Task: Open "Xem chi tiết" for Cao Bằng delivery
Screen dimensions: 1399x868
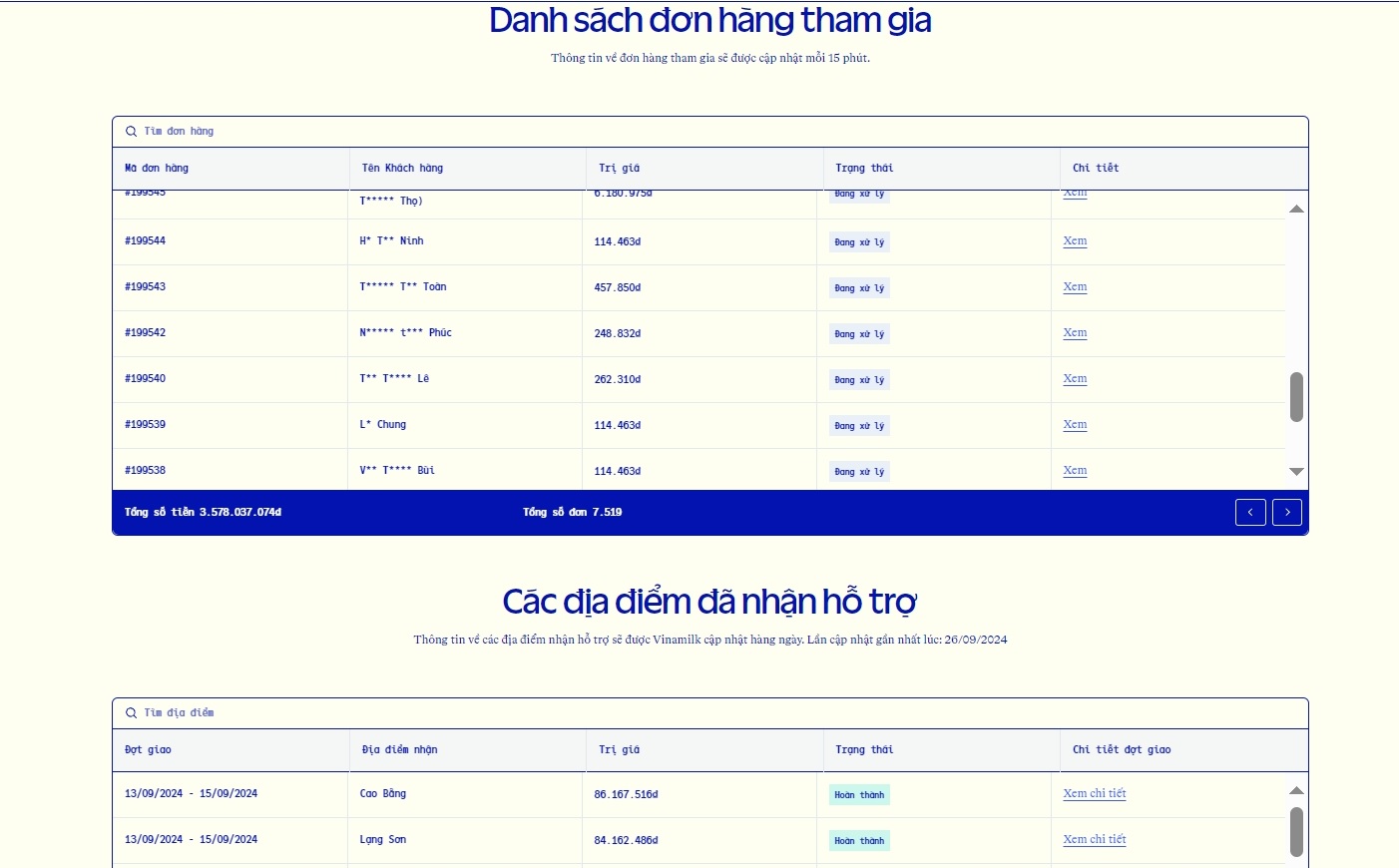Action: pyautogui.click(x=1095, y=793)
